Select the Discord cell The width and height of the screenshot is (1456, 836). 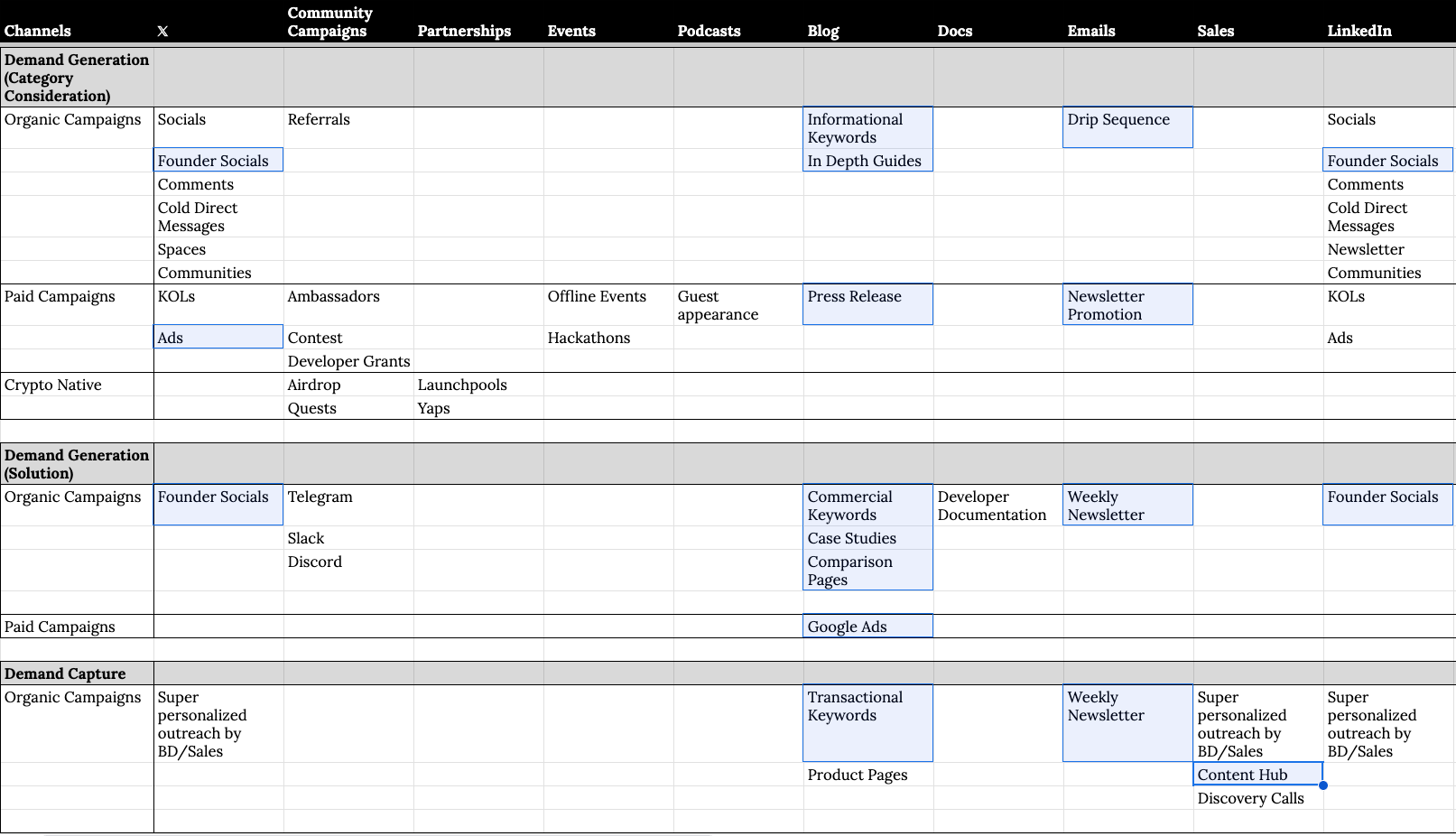(348, 571)
